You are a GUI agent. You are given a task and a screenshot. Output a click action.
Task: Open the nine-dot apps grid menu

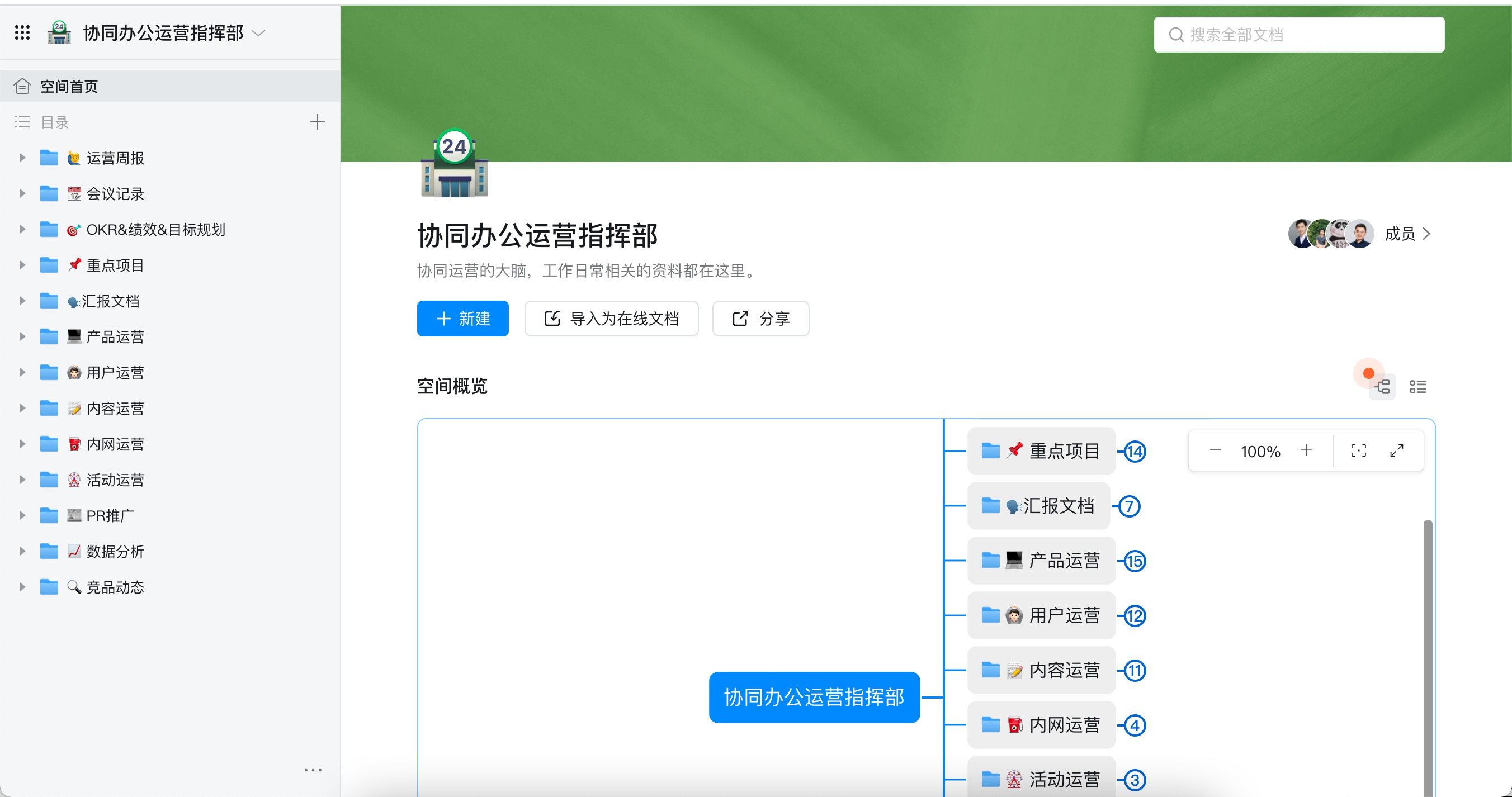tap(22, 34)
